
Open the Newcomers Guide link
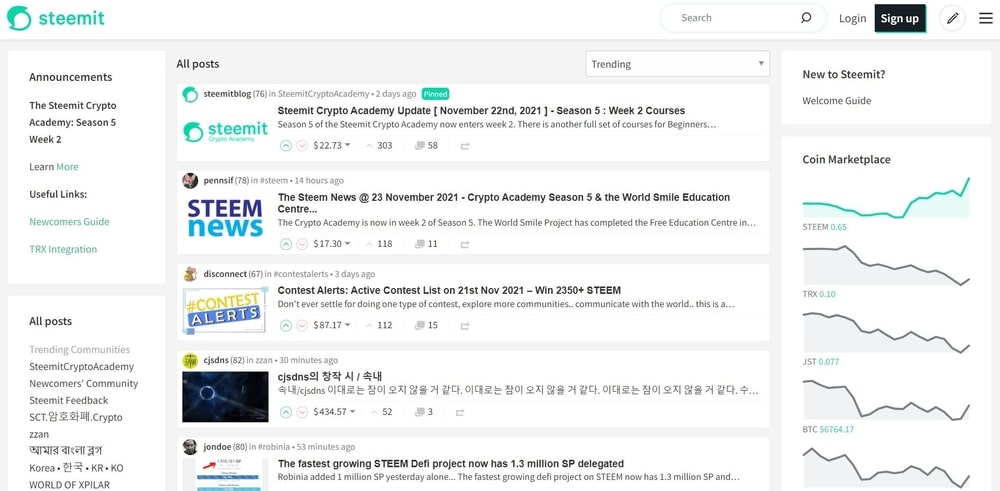pyautogui.click(x=70, y=222)
